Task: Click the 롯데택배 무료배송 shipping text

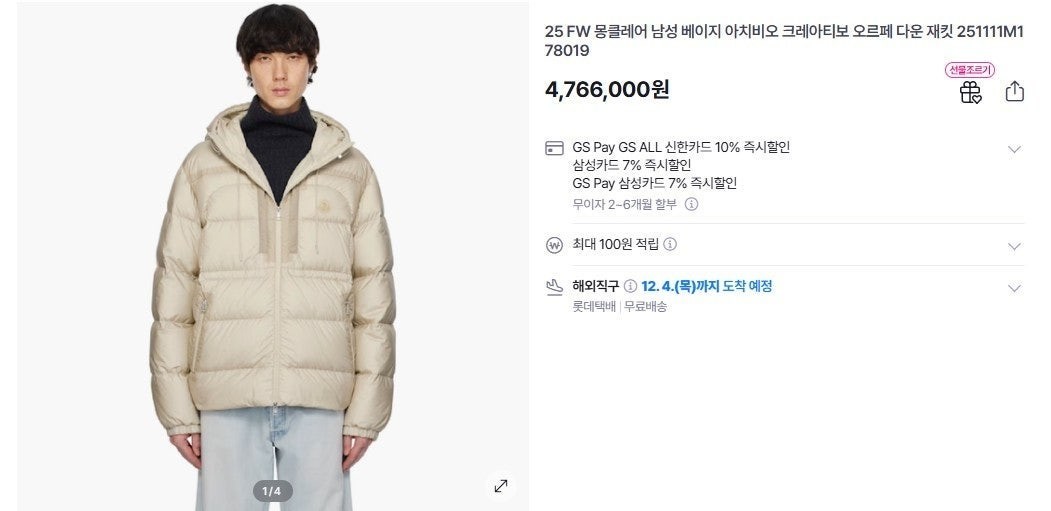Action: pos(619,307)
